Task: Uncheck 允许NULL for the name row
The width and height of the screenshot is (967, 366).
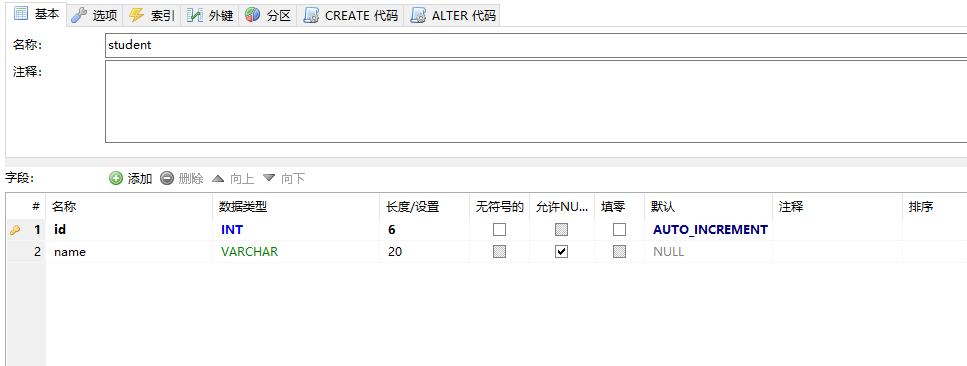Action: pos(561,252)
